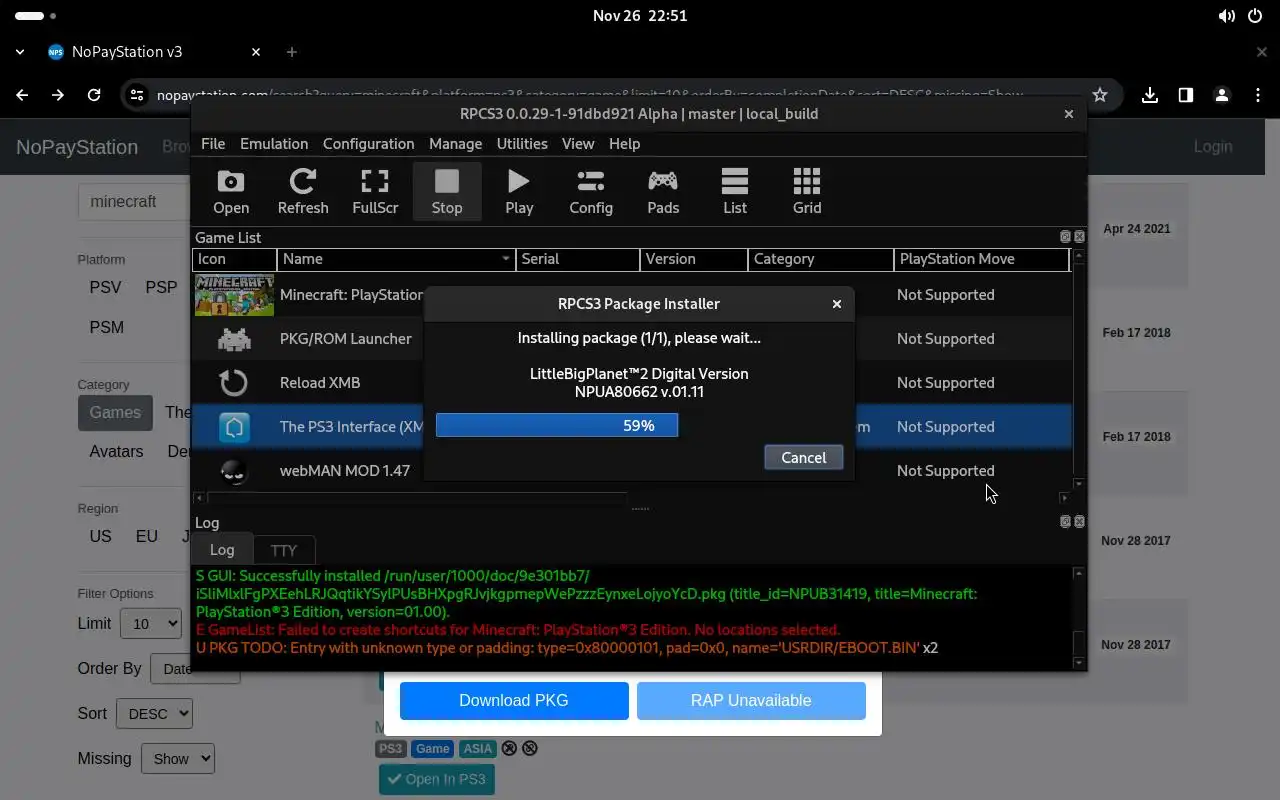Screen dimensions: 1280x800
Task: Open Chrome three-dot menu
Action: pyautogui.click(x=1257, y=95)
